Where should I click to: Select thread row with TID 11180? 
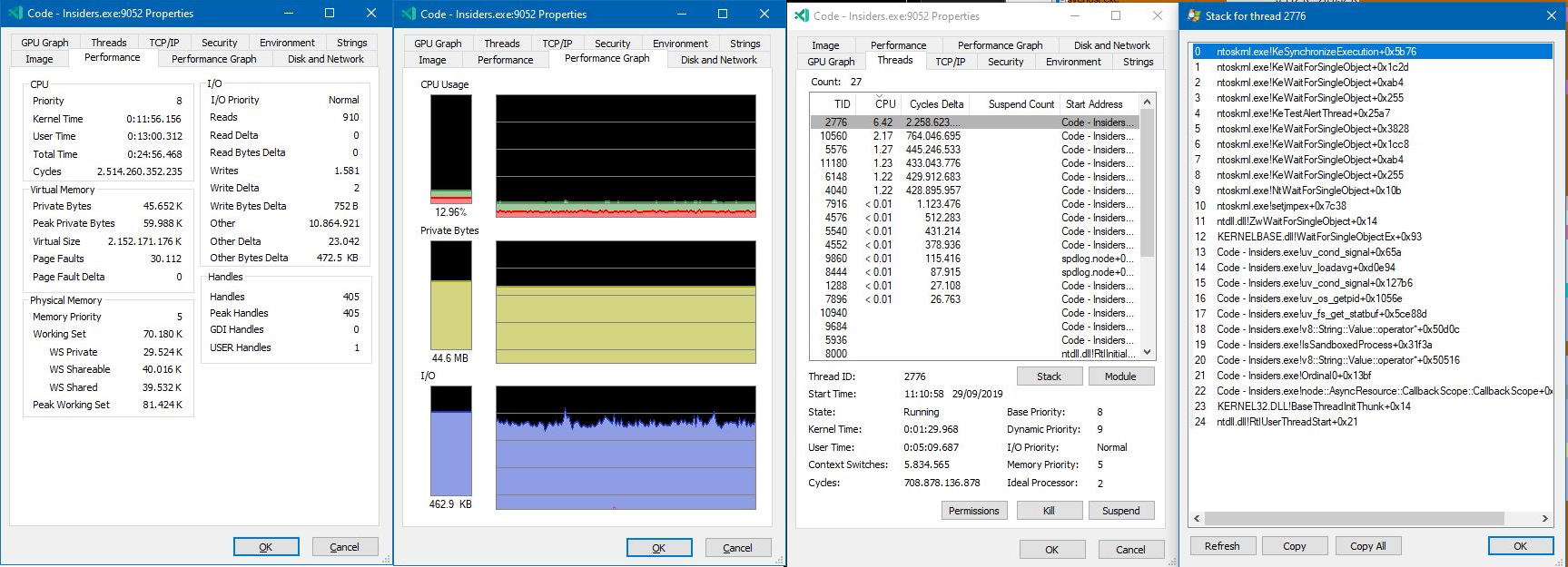click(974, 163)
